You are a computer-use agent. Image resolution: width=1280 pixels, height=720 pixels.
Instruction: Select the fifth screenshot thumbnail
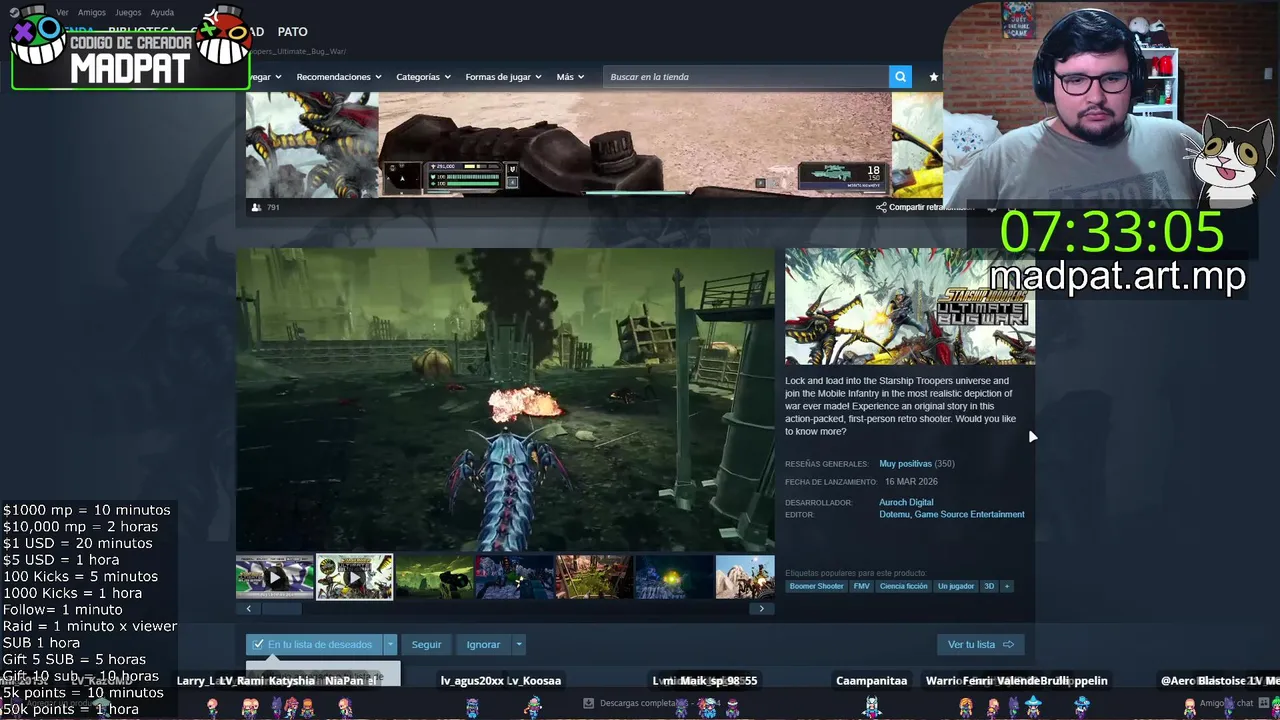coord(594,577)
